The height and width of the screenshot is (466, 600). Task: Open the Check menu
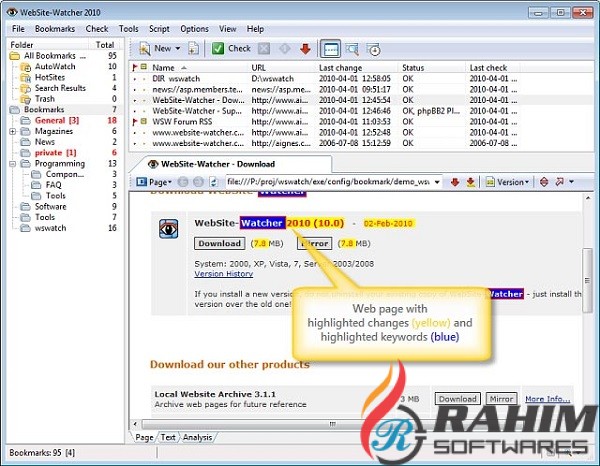97,29
